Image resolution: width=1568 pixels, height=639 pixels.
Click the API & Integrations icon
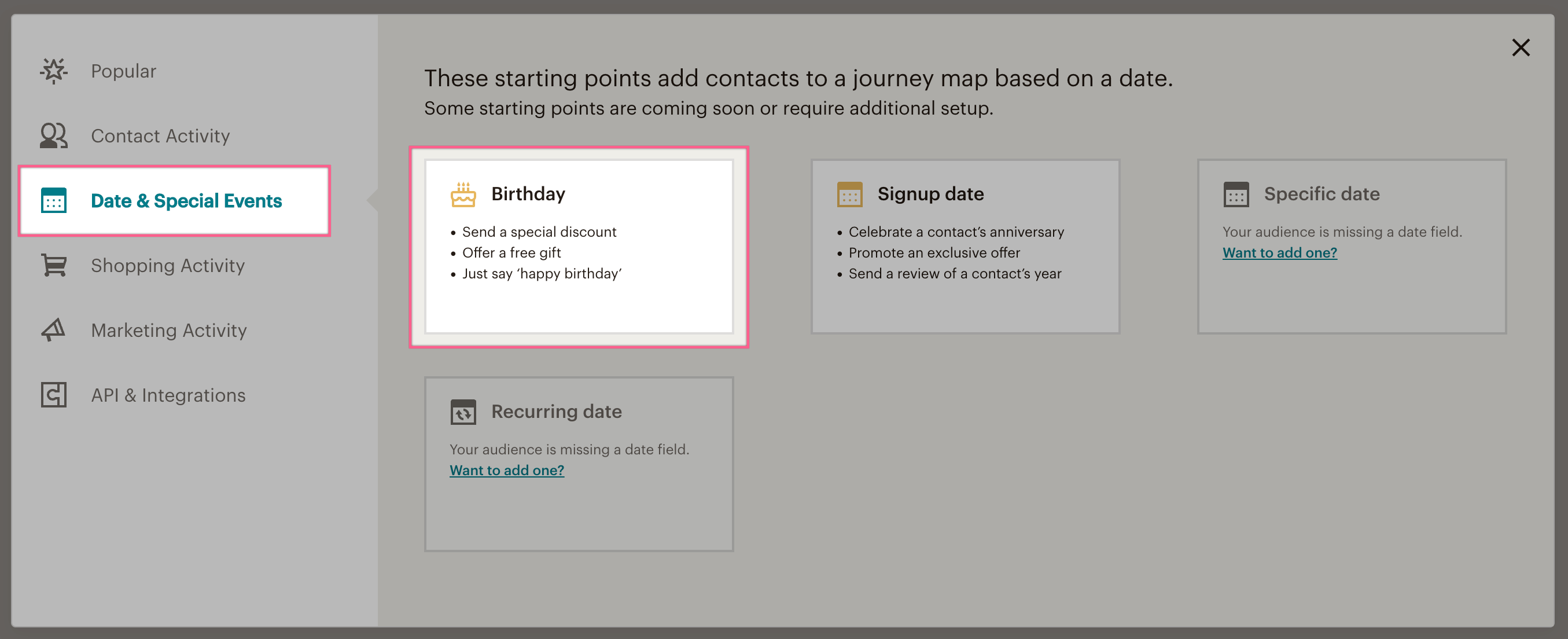(54, 395)
